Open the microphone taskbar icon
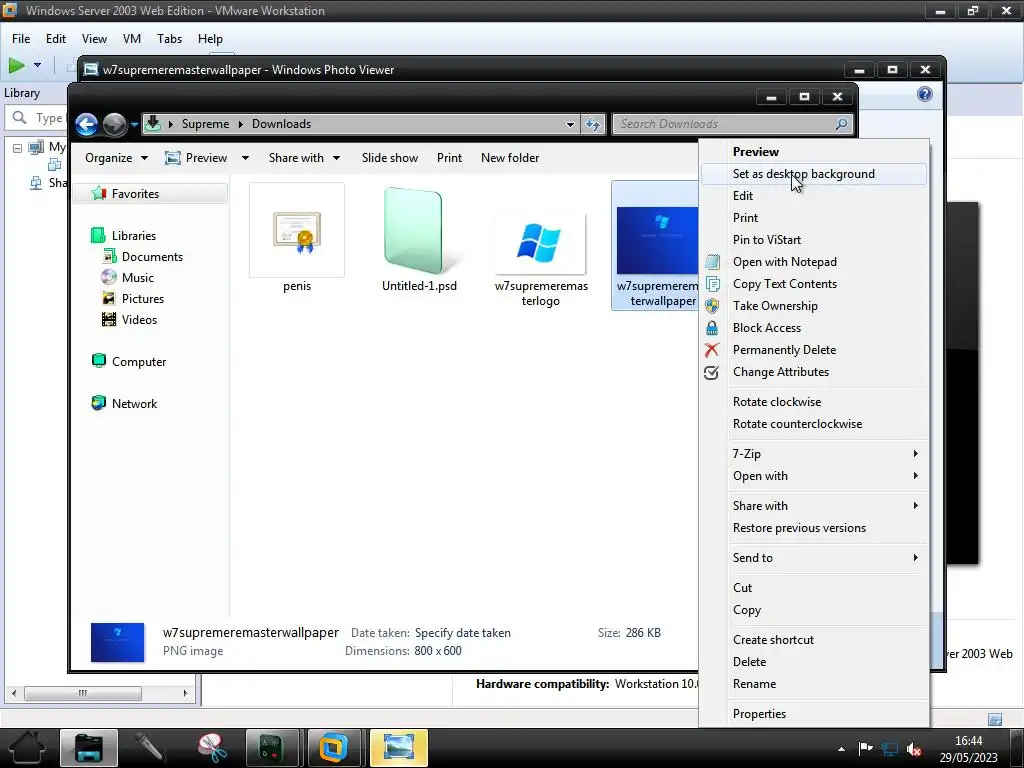The image size is (1024, 768). pos(150,748)
